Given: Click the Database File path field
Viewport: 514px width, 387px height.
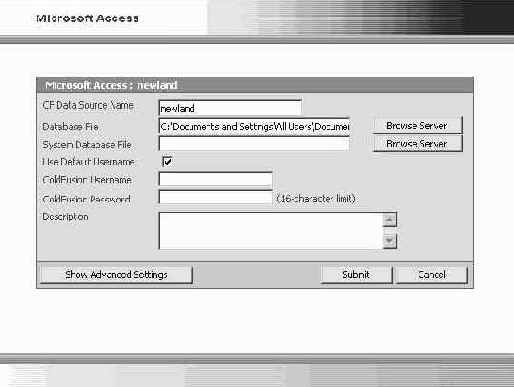Looking at the screenshot, I should point(254,127).
